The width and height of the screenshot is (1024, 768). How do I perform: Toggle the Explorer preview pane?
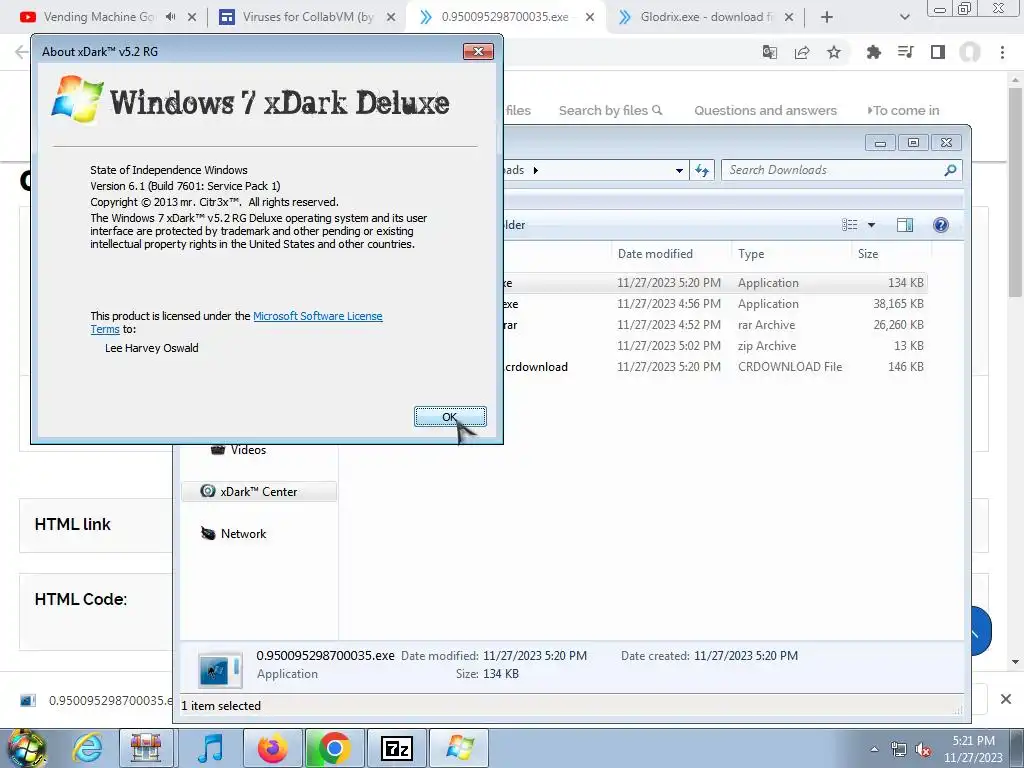[x=905, y=225]
